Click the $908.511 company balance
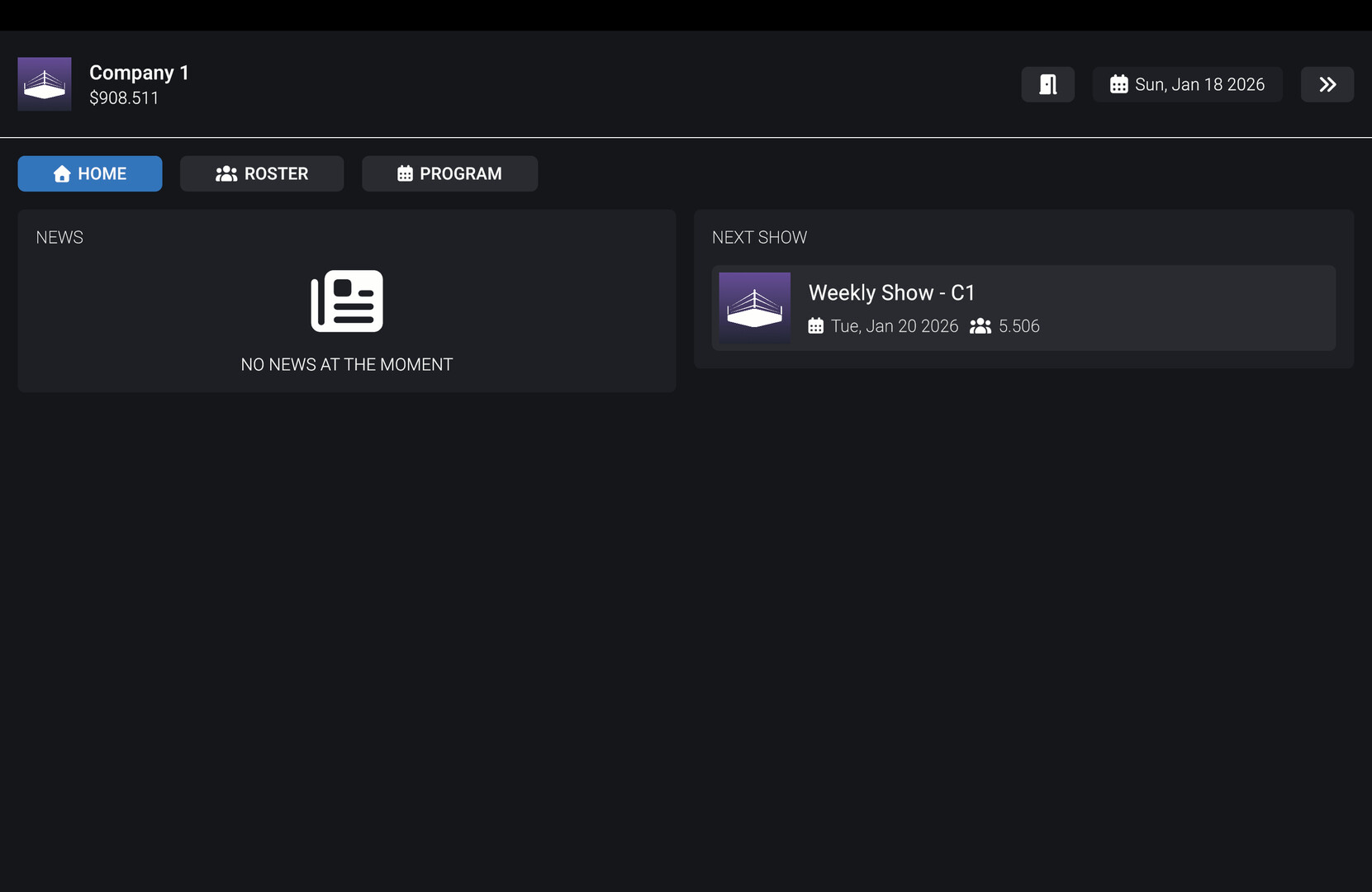 pos(124,98)
